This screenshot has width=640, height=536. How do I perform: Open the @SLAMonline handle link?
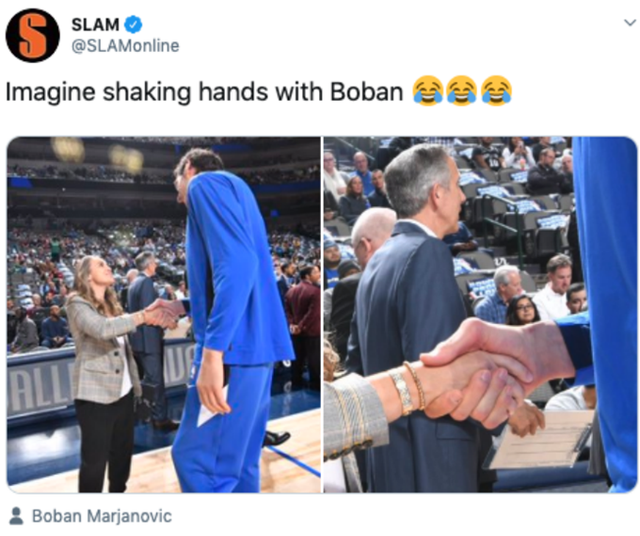pyautogui.click(x=125, y=46)
